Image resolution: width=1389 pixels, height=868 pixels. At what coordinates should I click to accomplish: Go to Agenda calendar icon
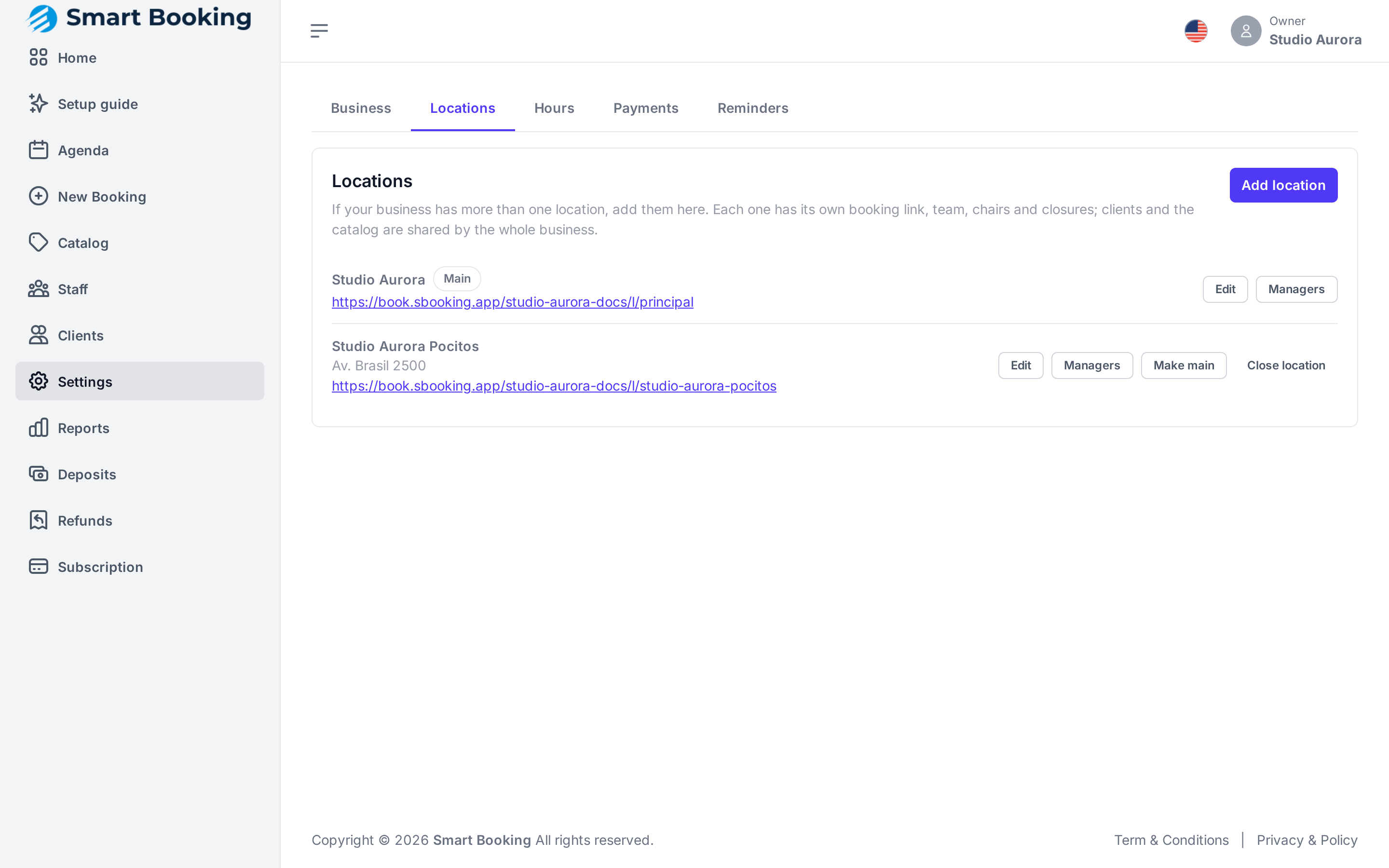point(39,150)
